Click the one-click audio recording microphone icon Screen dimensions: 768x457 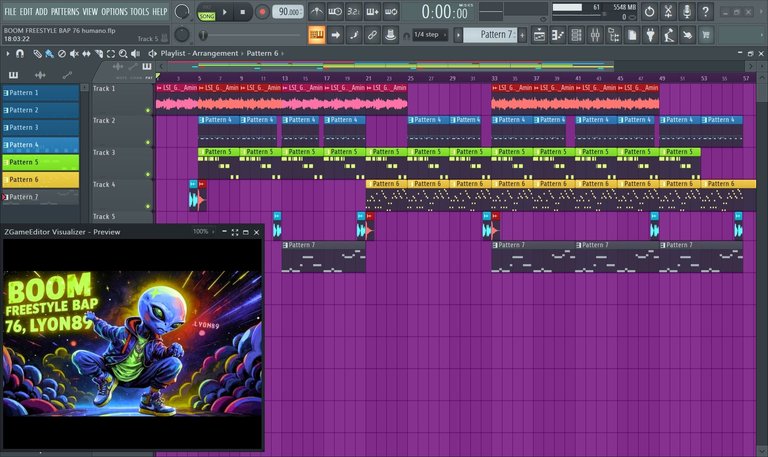[687, 11]
